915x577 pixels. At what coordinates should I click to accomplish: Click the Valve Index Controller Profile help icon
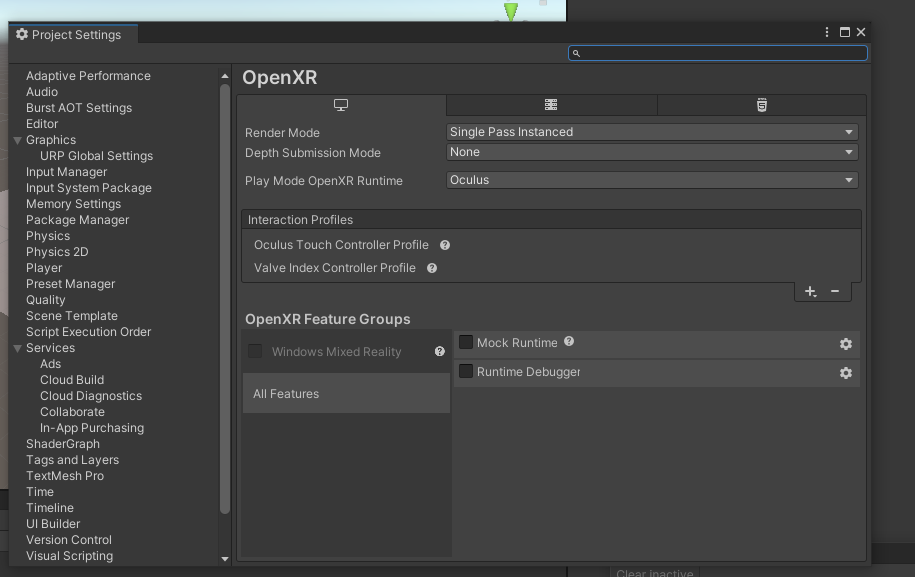coord(430,268)
